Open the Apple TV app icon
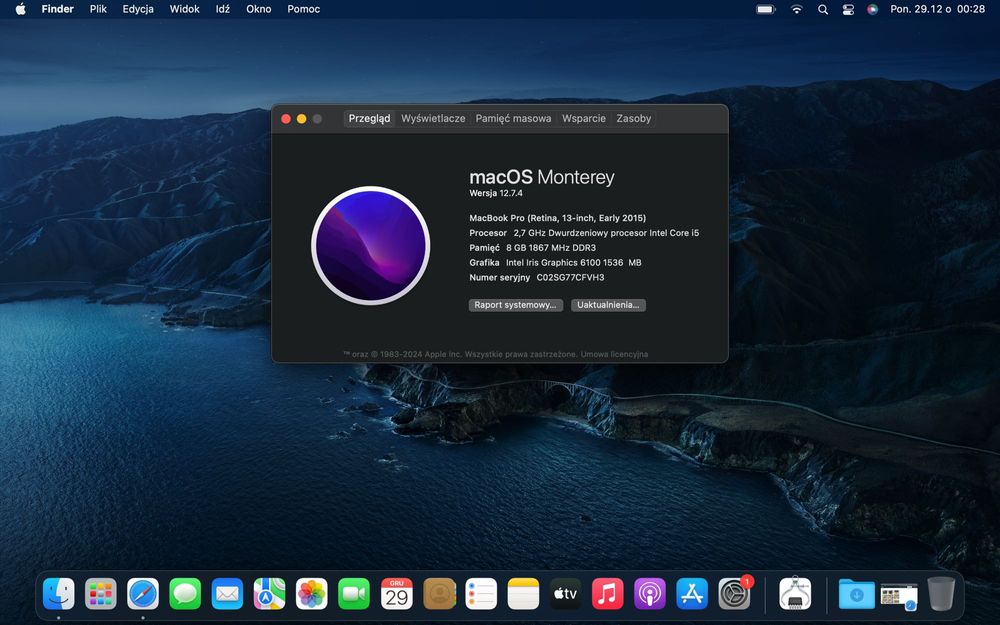1000x625 pixels. 565,594
